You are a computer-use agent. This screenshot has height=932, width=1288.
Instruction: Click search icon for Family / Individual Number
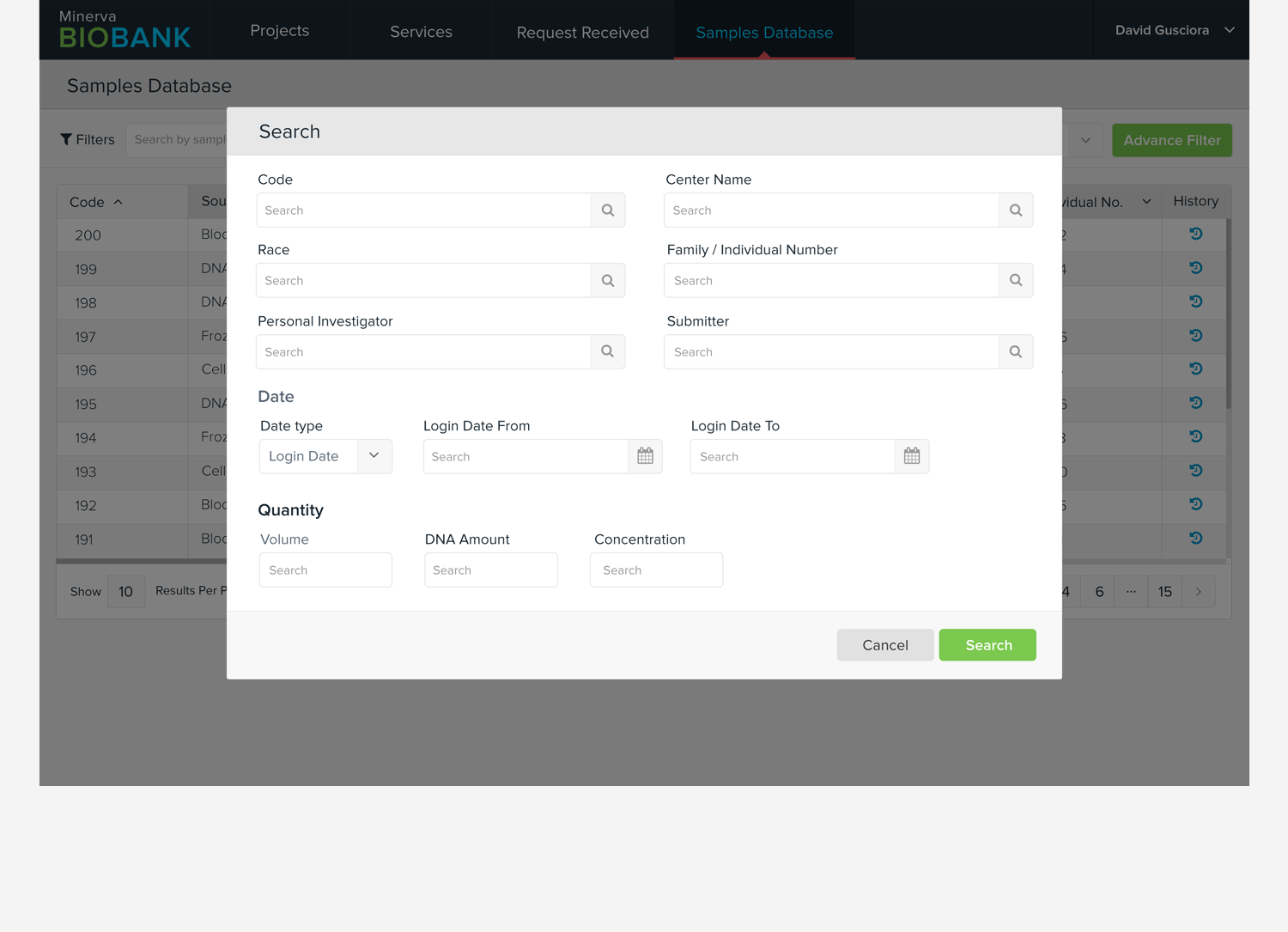click(1016, 281)
